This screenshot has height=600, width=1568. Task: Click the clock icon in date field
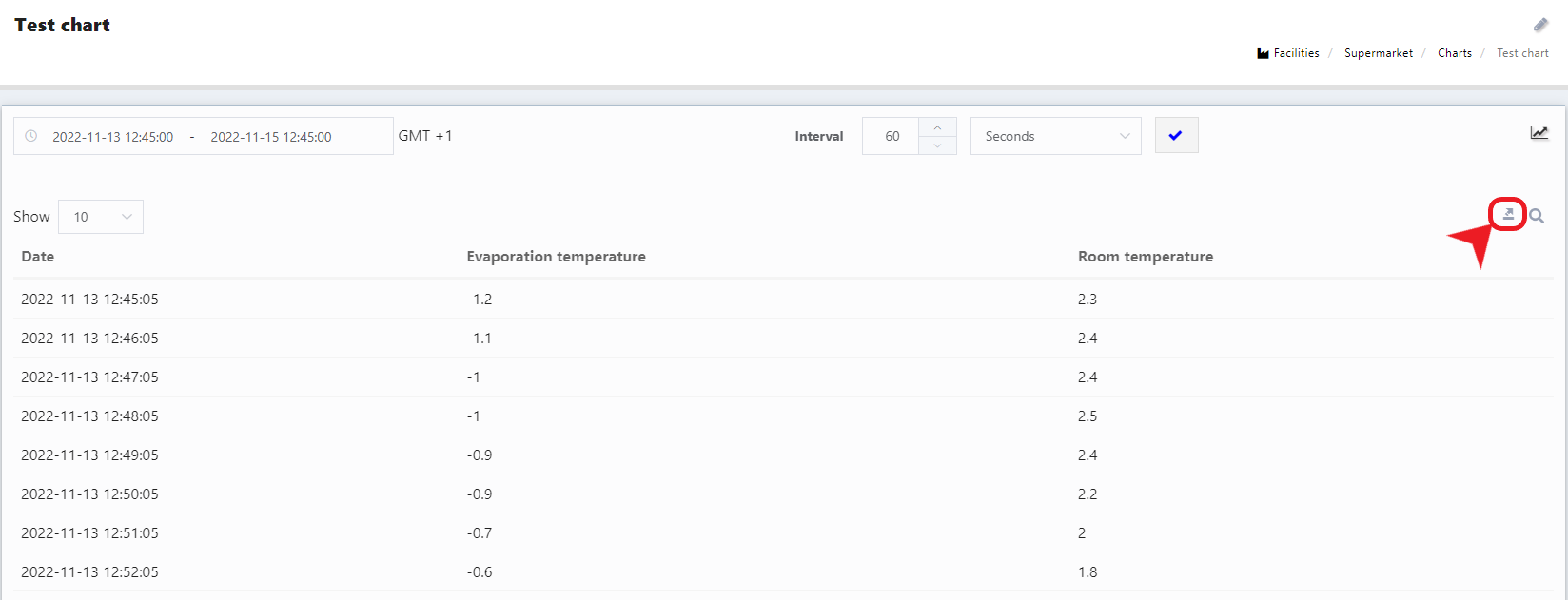click(x=31, y=136)
